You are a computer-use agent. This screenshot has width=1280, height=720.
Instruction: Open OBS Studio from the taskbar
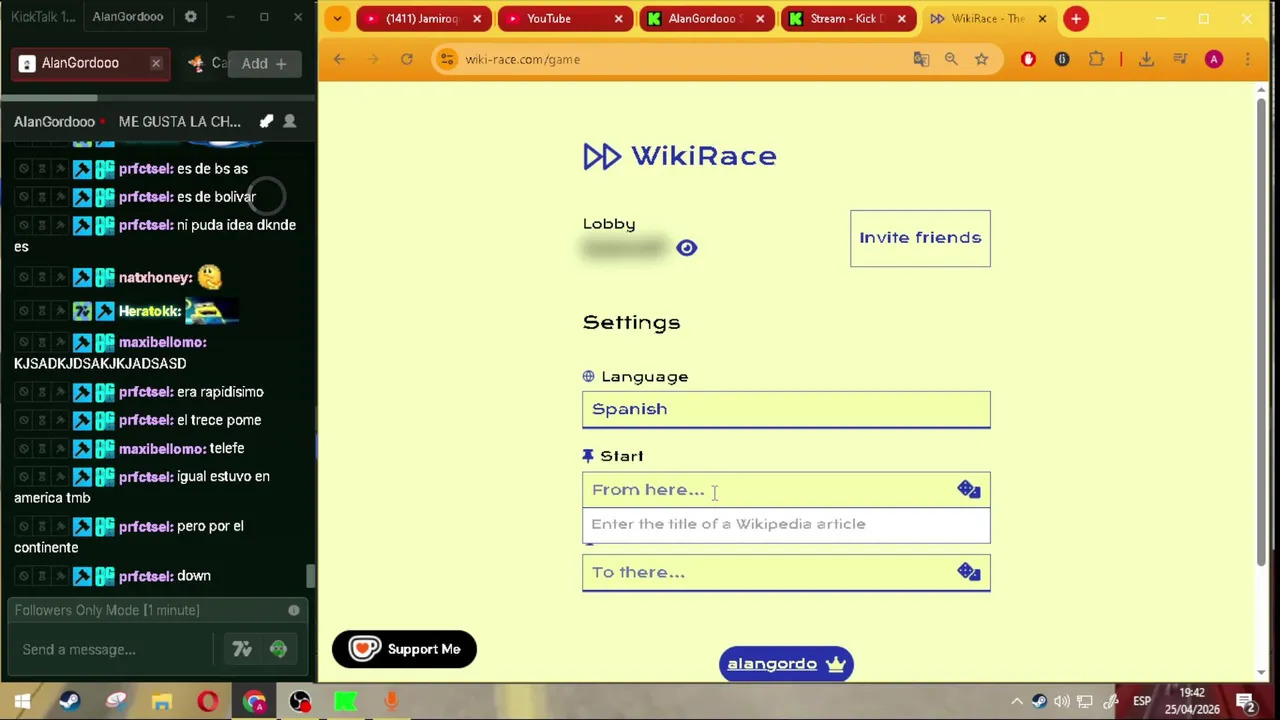300,702
